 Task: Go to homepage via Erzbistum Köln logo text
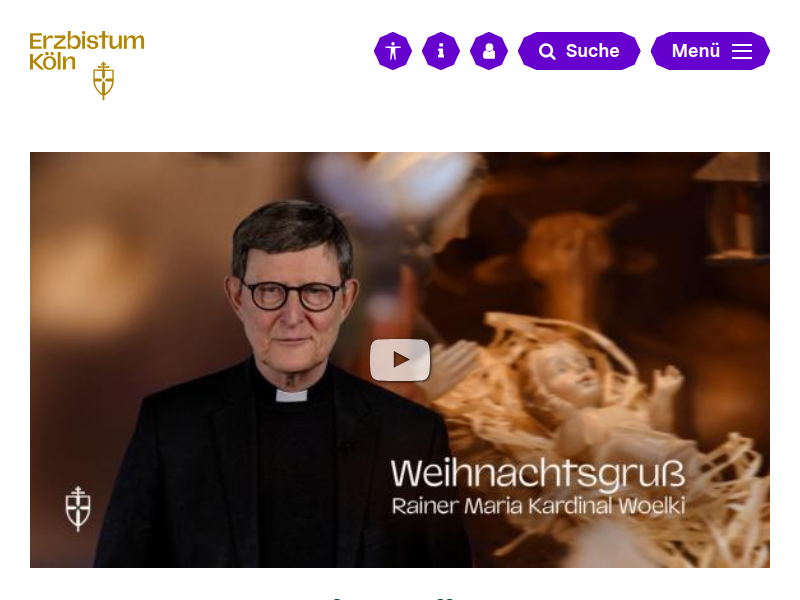coord(87,51)
